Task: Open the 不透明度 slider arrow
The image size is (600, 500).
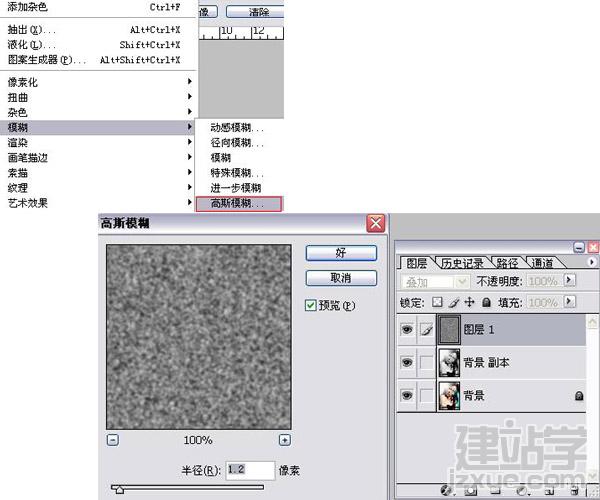Action: pyautogui.click(x=569, y=280)
